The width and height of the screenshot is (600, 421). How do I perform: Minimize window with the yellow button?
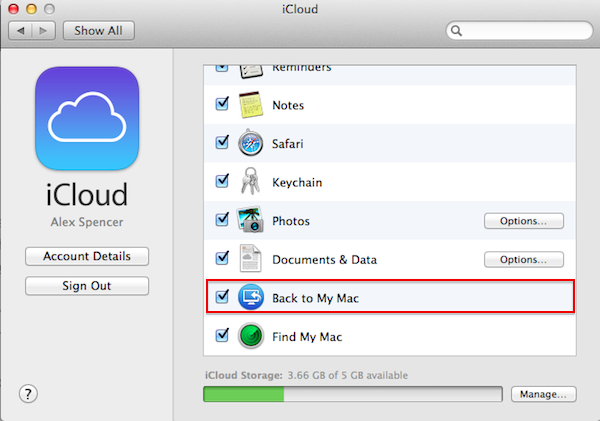pos(31,9)
